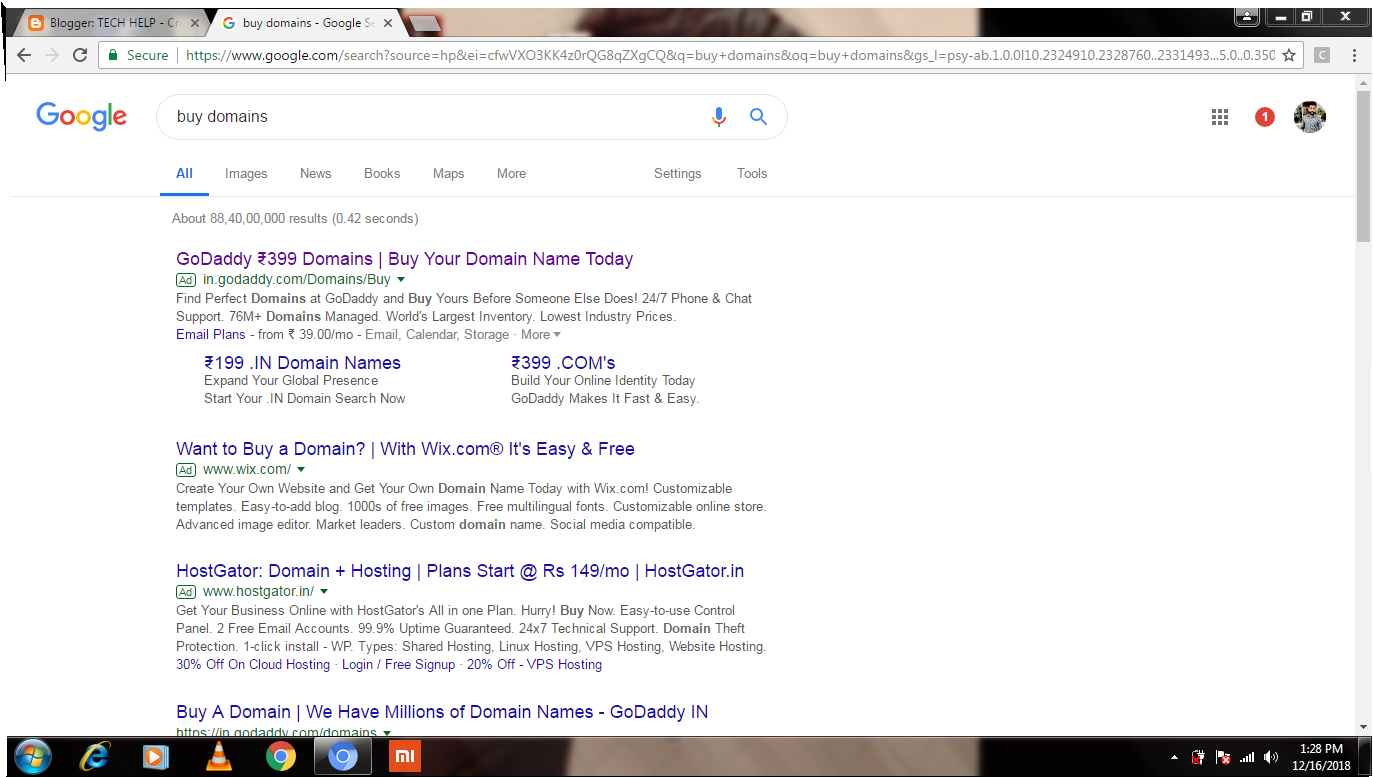View site info via Secure padlock
The width and height of the screenshot is (1373, 777).
click(x=138, y=55)
